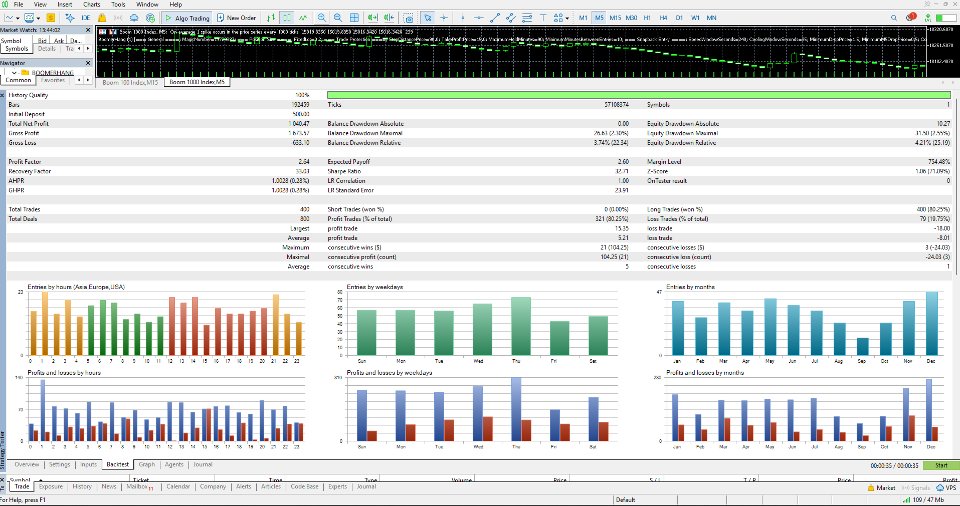Open the search magnifier icon

894,18
